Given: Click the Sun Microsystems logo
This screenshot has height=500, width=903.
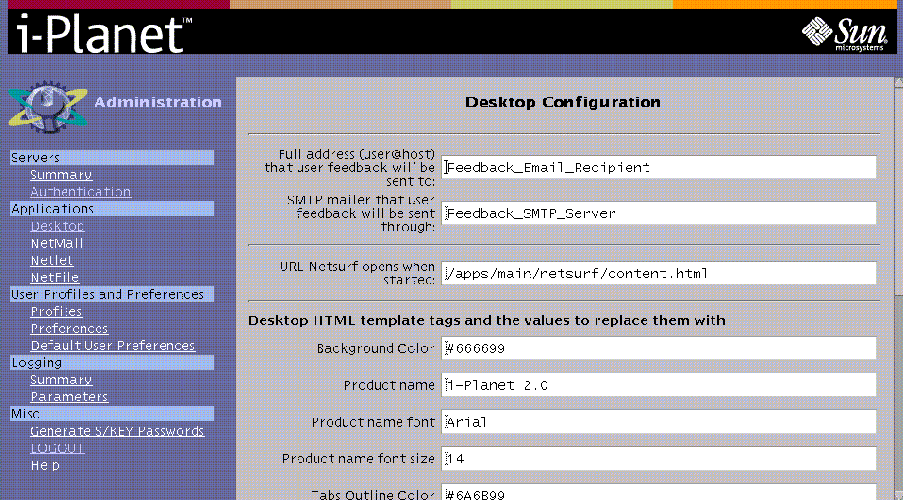Looking at the screenshot, I should (x=845, y=33).
